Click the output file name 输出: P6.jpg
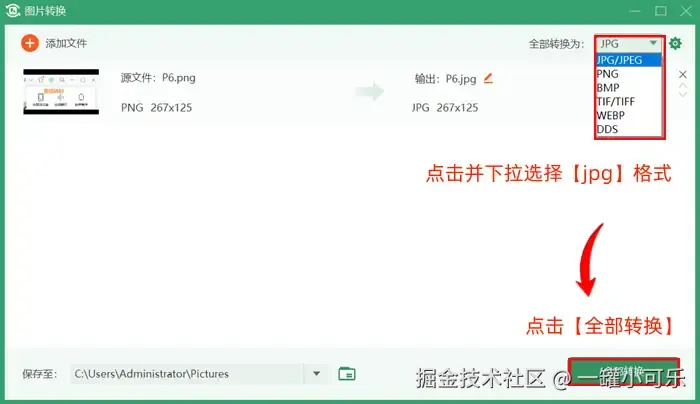This screenshot has height=404, width=700. point(446,79)
